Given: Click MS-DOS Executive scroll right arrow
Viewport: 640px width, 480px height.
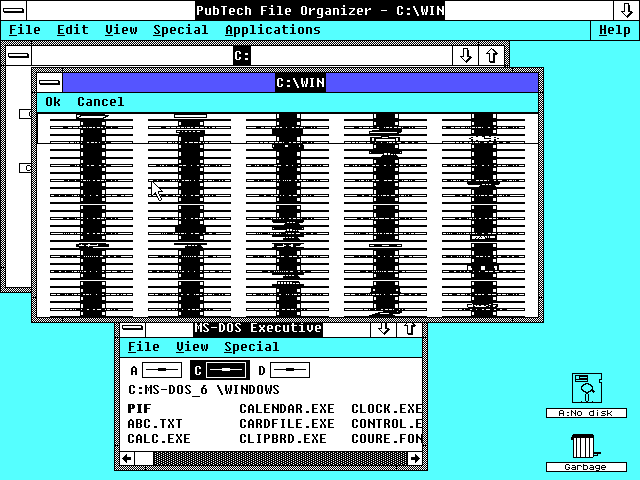Looking at the screenshot, I should [x=415, y=458].
